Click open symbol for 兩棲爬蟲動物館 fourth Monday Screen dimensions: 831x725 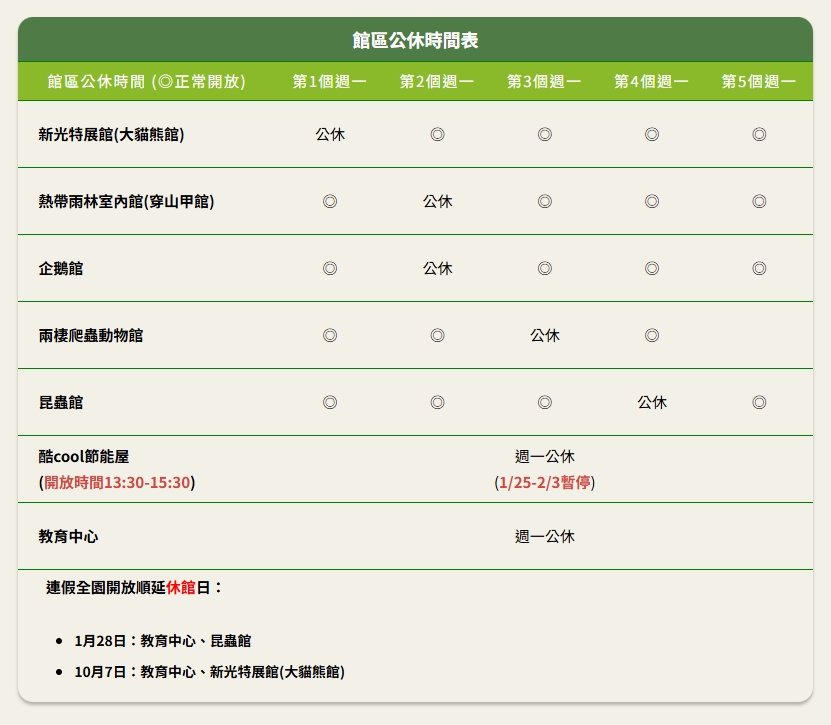(652, 336)
